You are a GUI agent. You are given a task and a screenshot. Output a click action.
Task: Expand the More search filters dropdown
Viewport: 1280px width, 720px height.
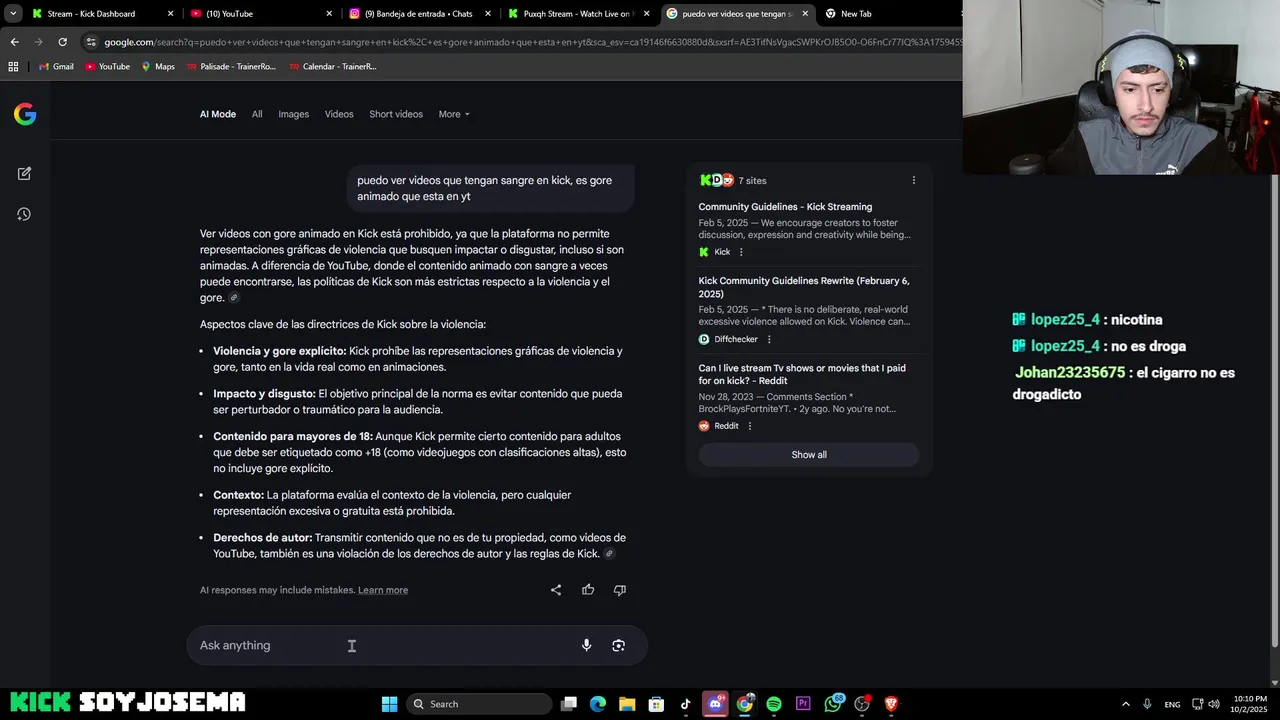454,114
